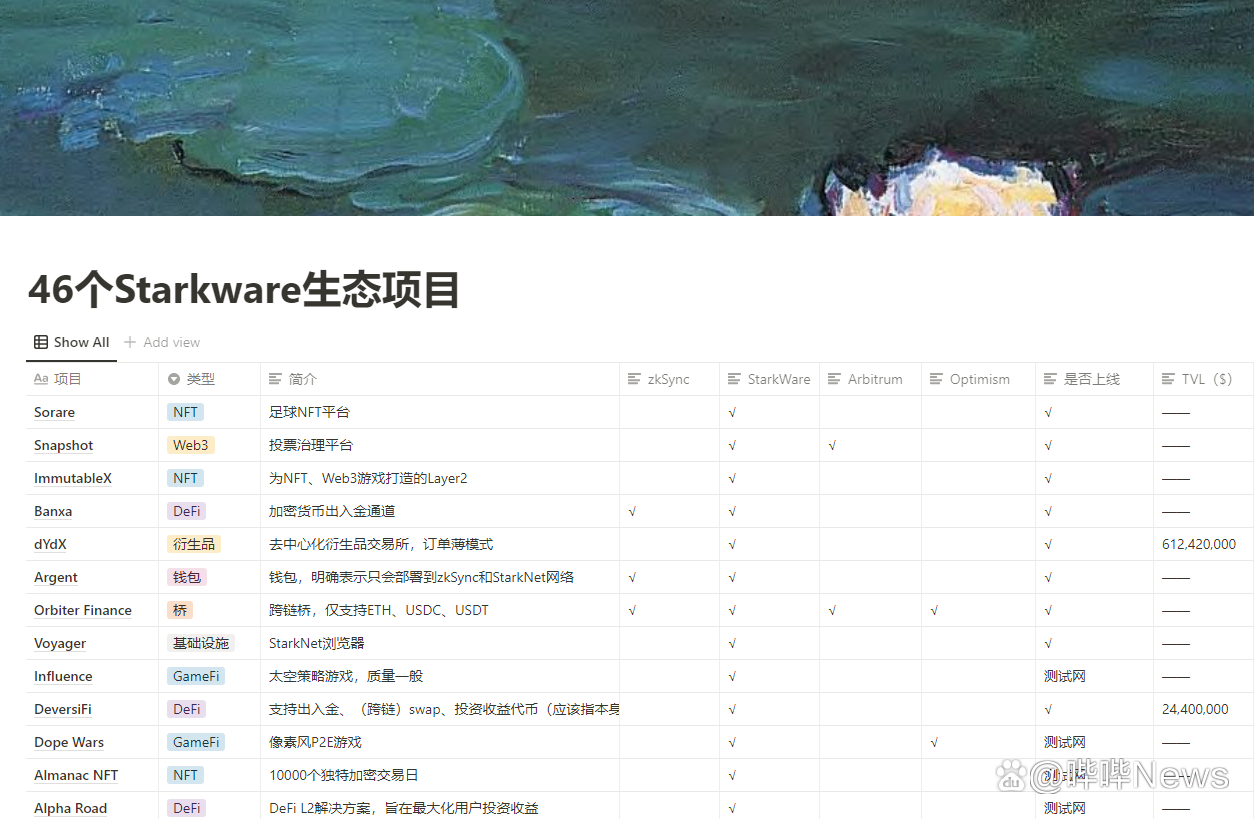Click the 是否上线 column header icon
This screenshot has height=819, width=1254.
1047,379
